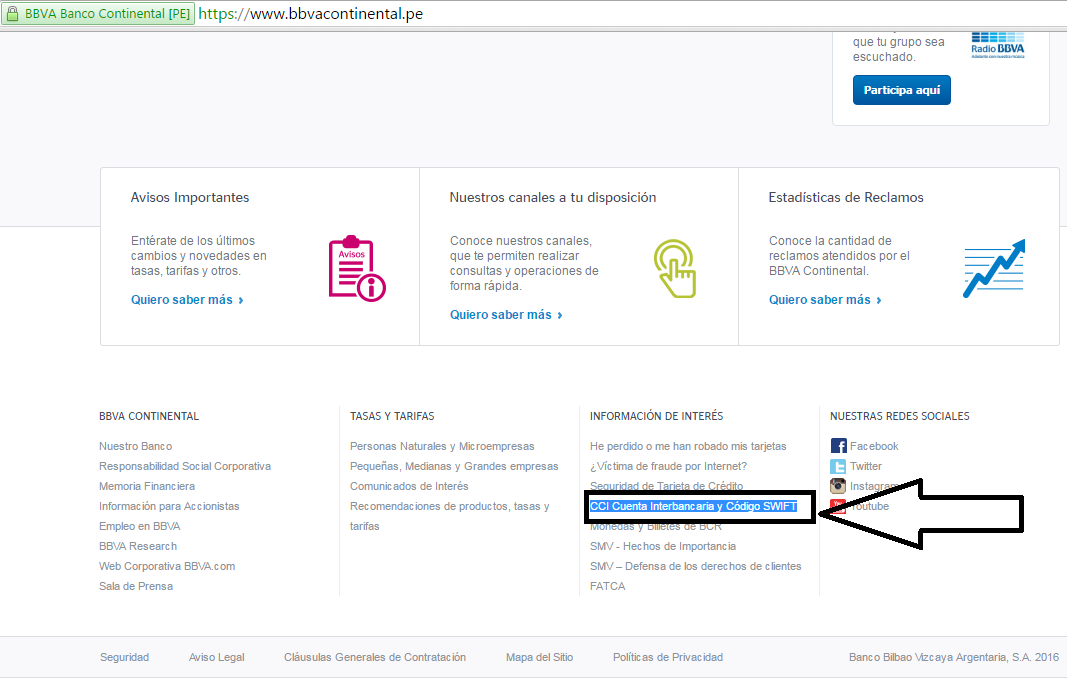This screenshot has height=679, width=1067.
Task: Open the BBVA Research link
Action: (x=138, y=546)
